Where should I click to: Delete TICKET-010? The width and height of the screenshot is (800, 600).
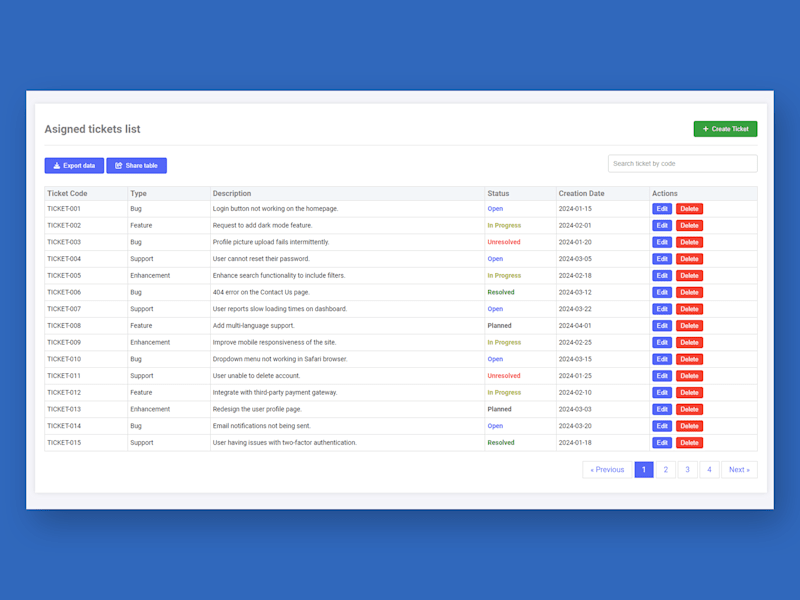(x=689, y=359)
